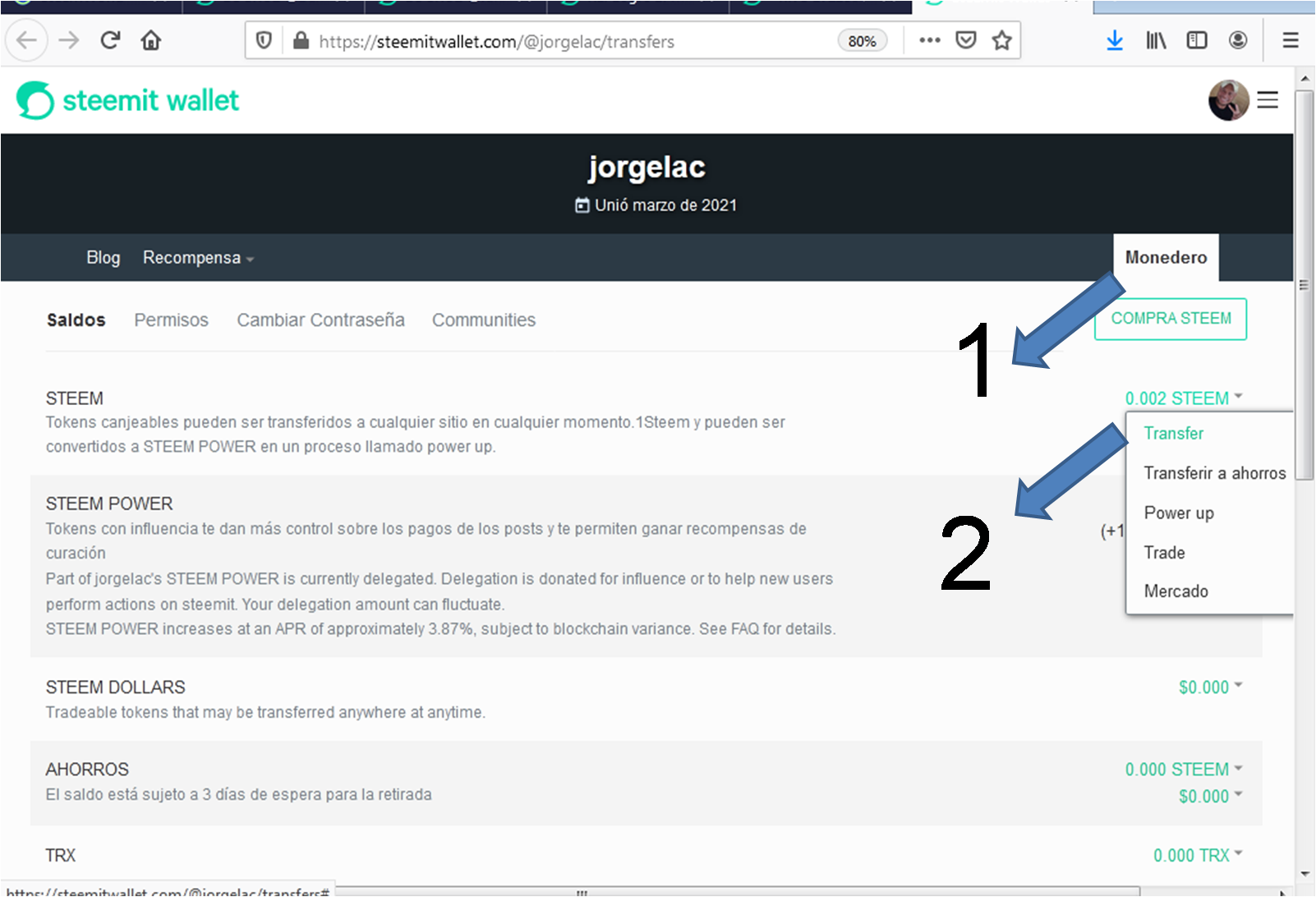
Task: Click the 'Unió marzo de 2021' text
Action: click(x=665, y=205)
